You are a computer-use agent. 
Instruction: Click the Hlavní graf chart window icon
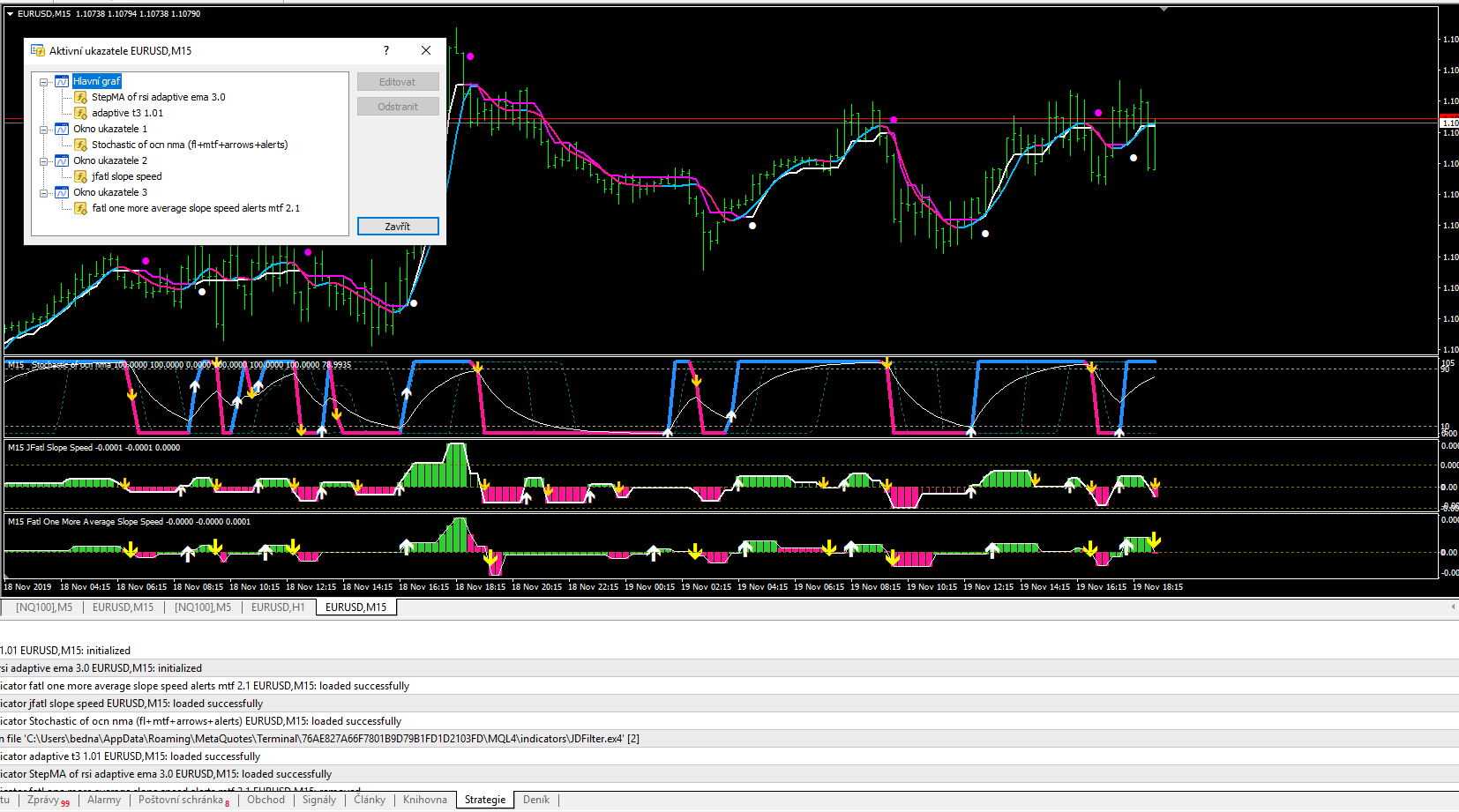(62, 81)
